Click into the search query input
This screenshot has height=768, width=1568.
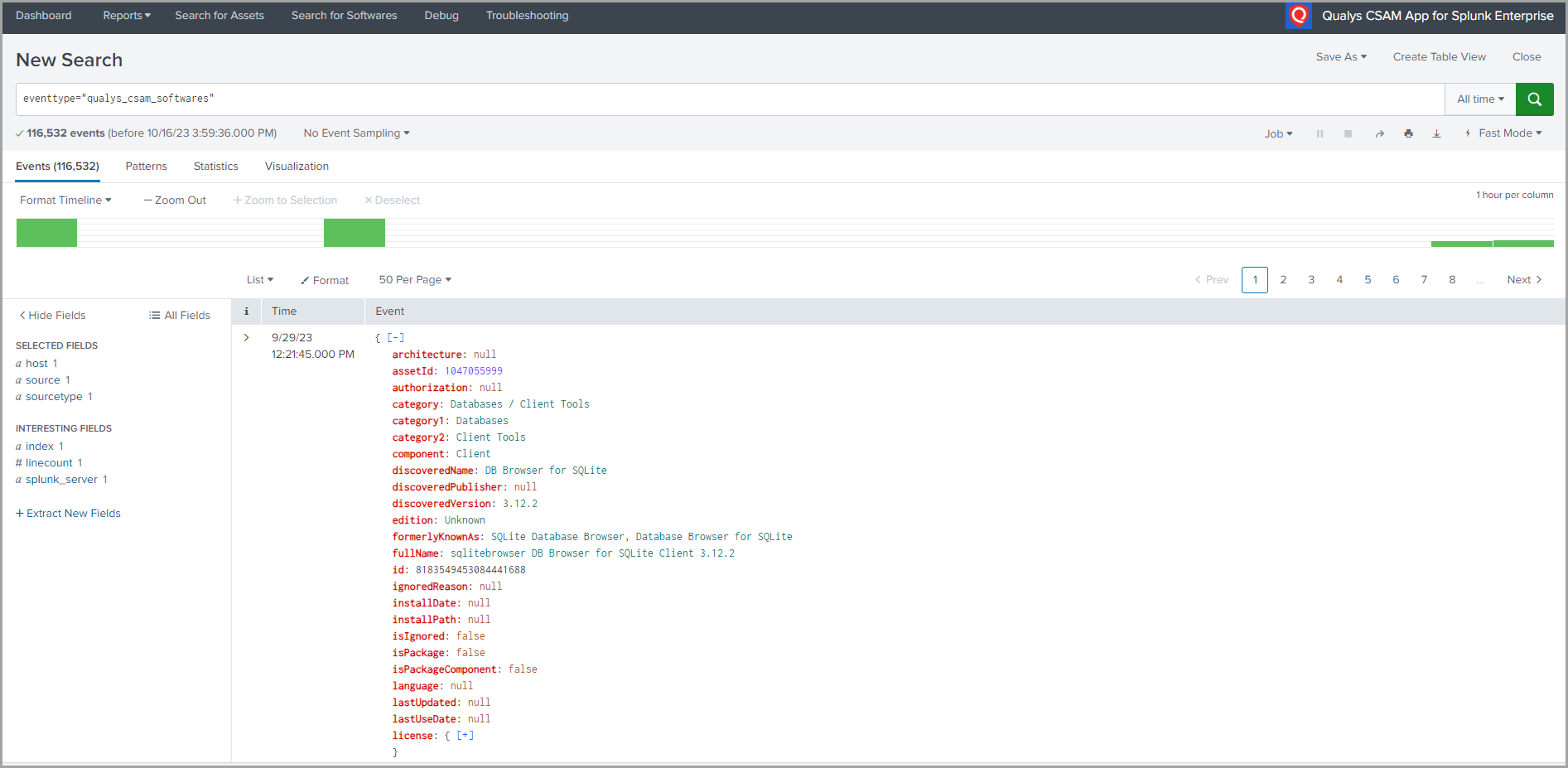(729, 99)
